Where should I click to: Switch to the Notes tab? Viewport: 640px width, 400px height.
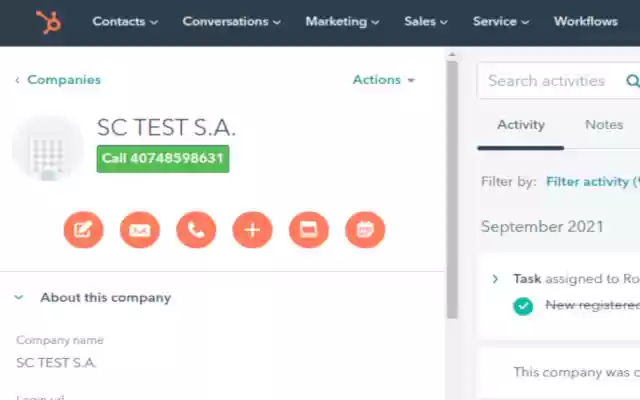pyautogui.click(x=604, y=125)
